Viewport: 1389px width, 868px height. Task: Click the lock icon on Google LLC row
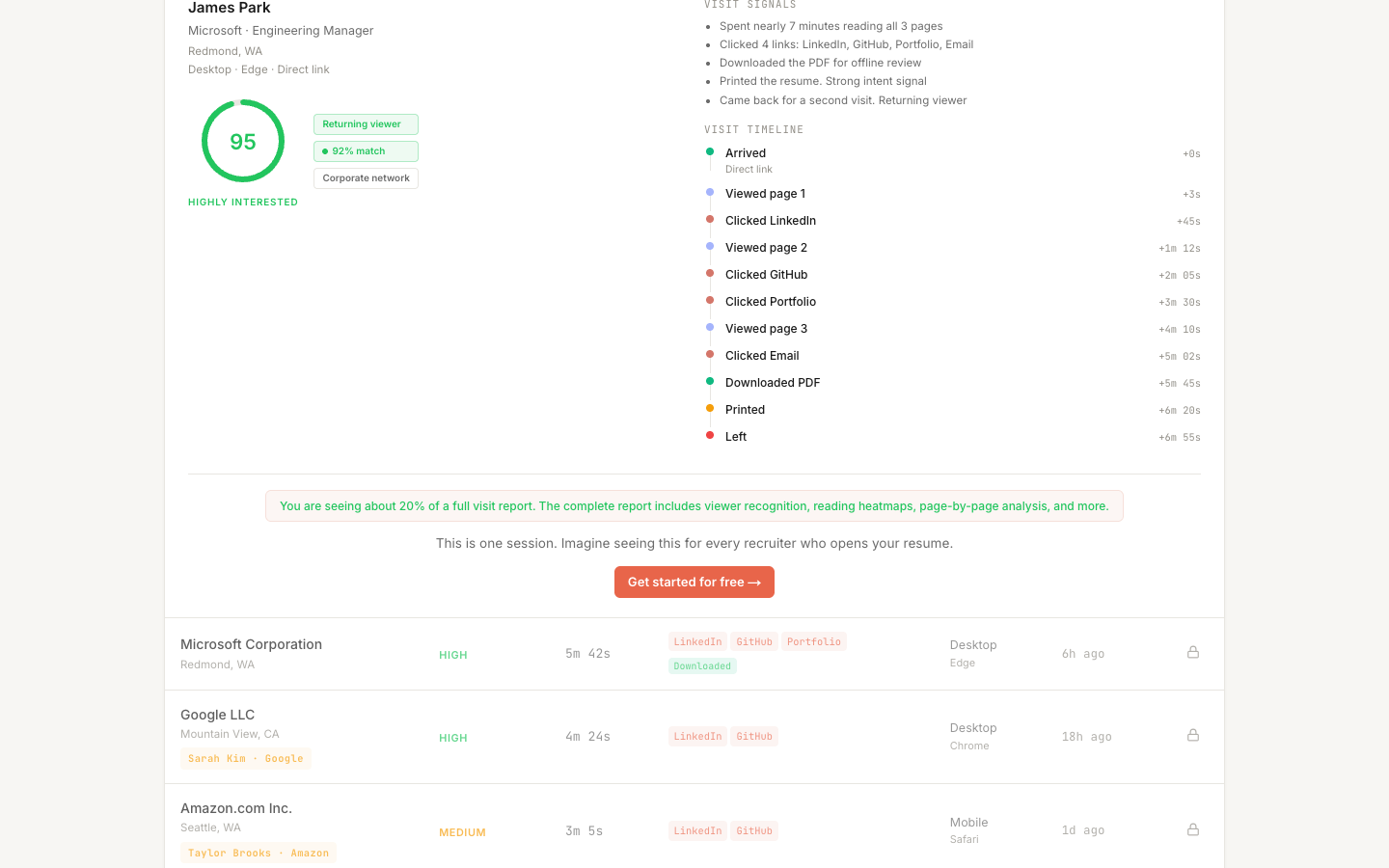(x=1193, y=735)
